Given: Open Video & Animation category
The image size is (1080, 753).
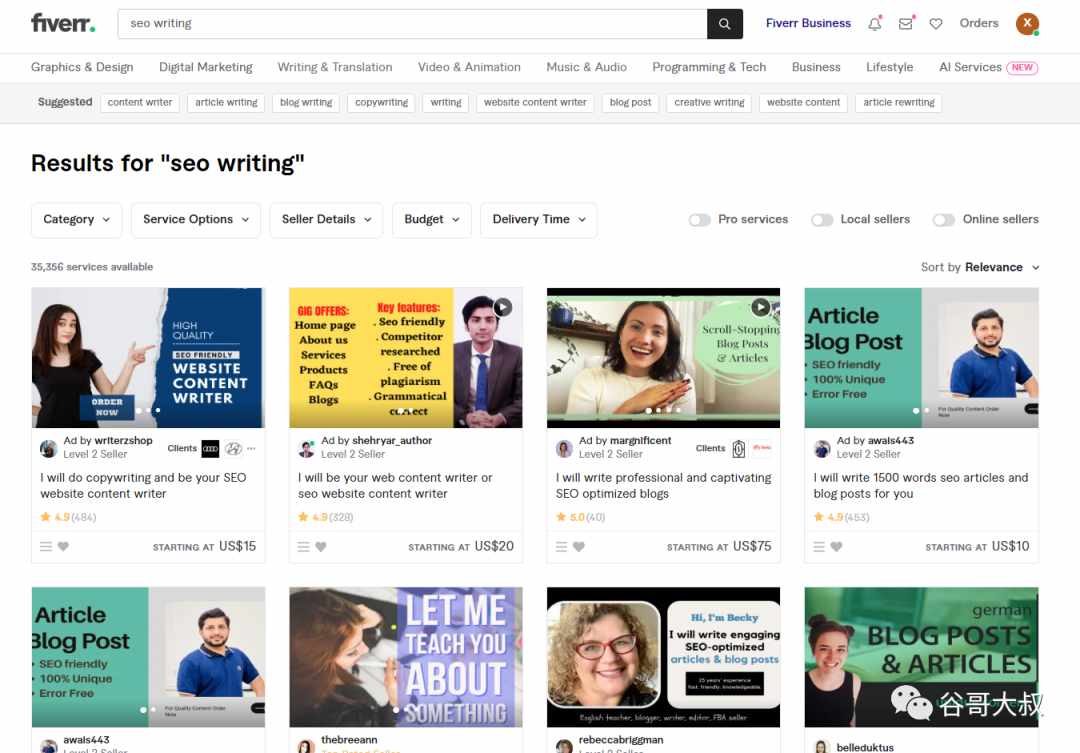Looking at the screenshot, I should [469, 67].
